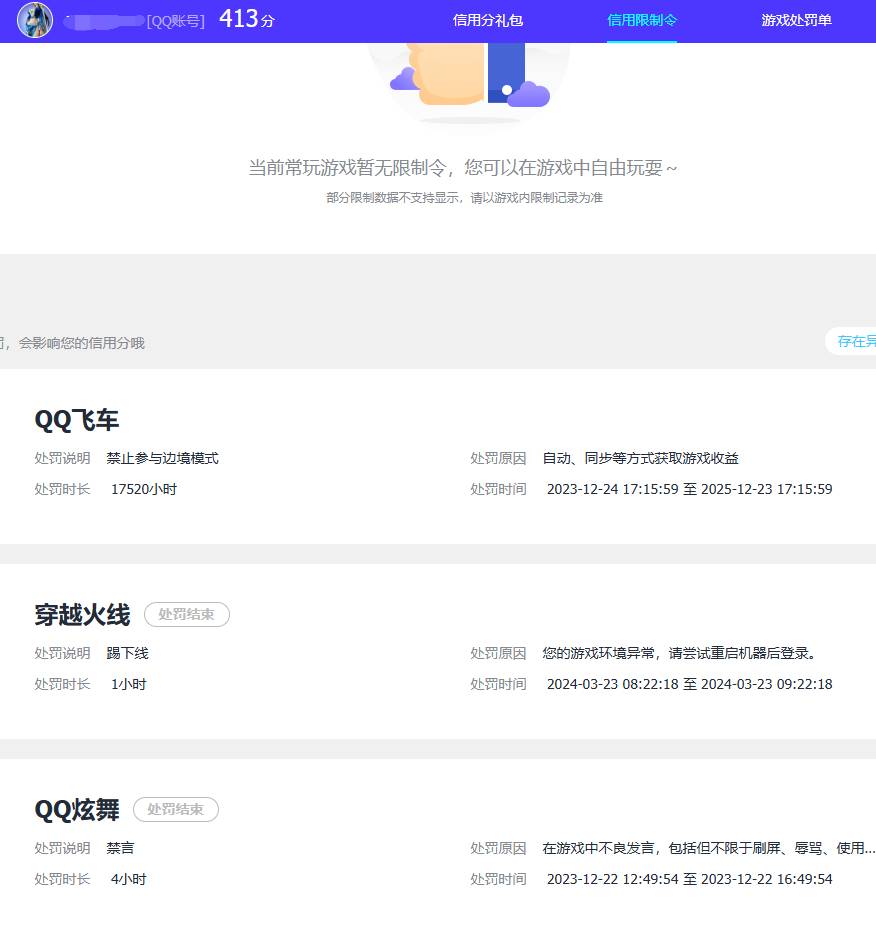Click the 17520小时 duration value
The image size is (876, 925).
[x=143, y=489]
